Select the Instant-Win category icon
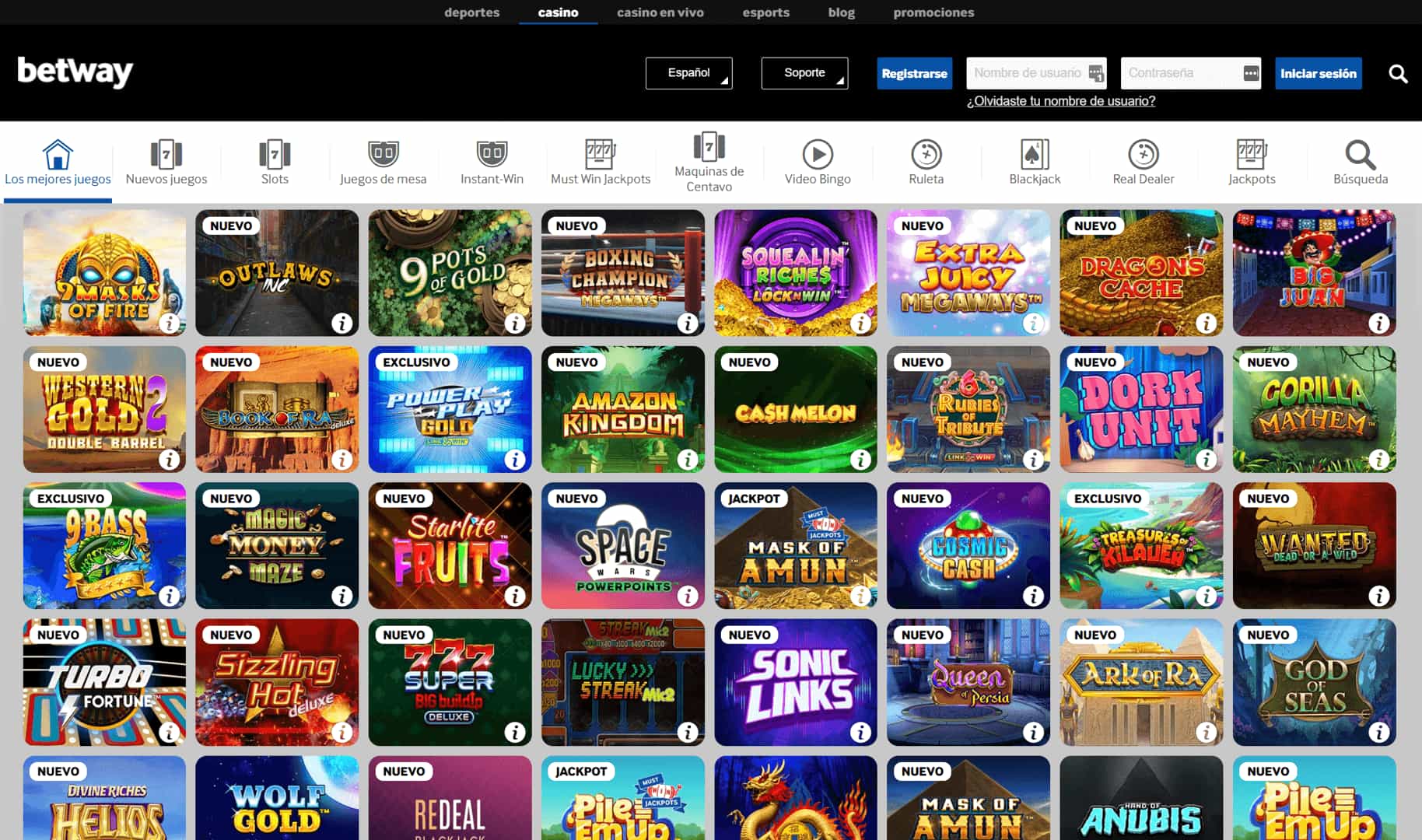This screenshot has height=840, width=1422. coord(492,154)
